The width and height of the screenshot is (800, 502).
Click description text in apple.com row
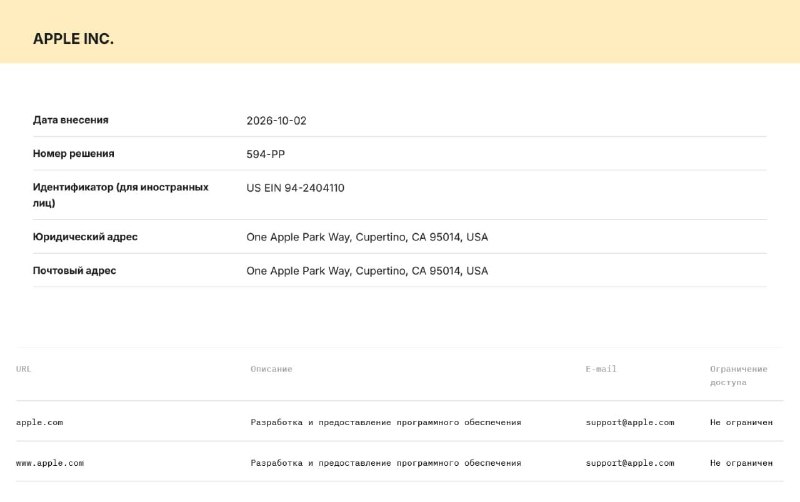click(x=386, y=422)
